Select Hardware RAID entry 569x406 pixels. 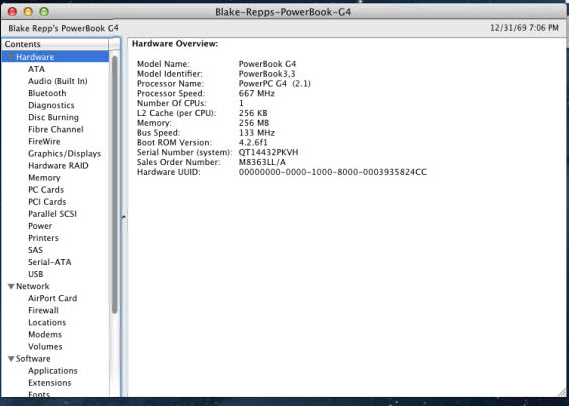[x=58, y=165]
